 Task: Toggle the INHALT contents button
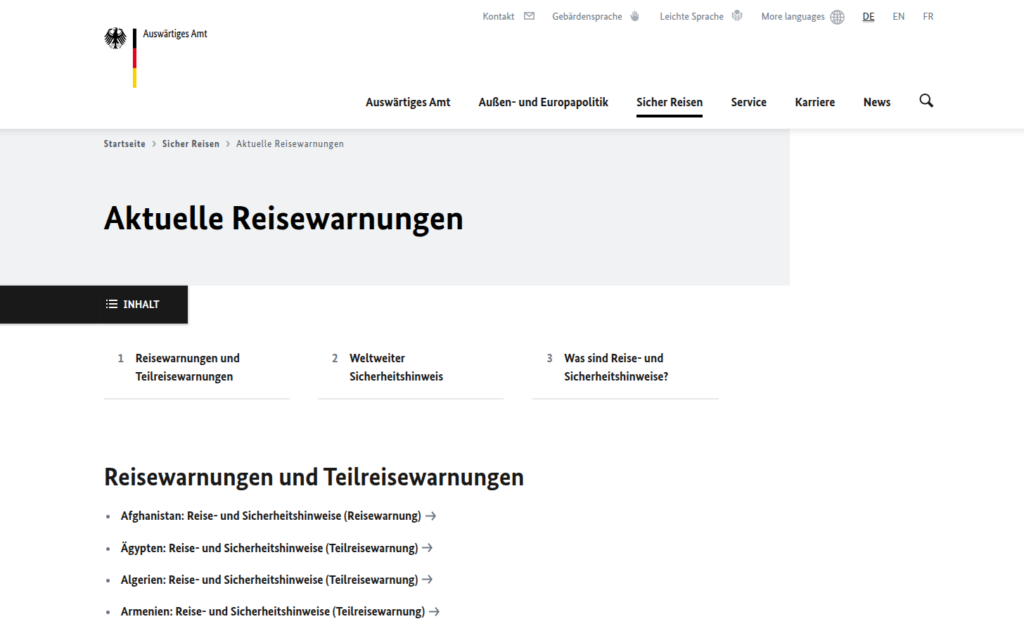tap(94, 304)
